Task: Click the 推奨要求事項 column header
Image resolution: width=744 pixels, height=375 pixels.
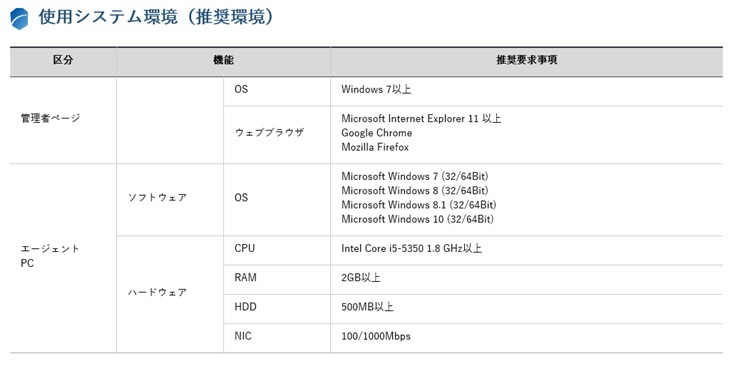Action: 527,60
